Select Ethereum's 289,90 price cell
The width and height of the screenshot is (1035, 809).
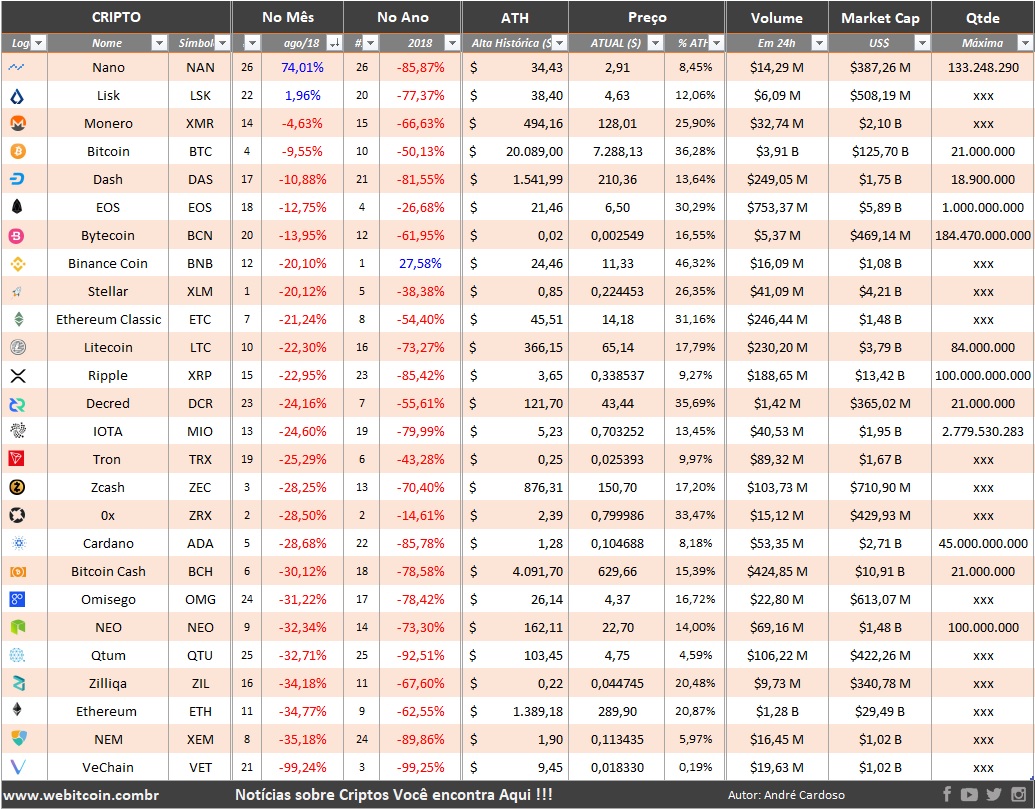click(617, 711)
